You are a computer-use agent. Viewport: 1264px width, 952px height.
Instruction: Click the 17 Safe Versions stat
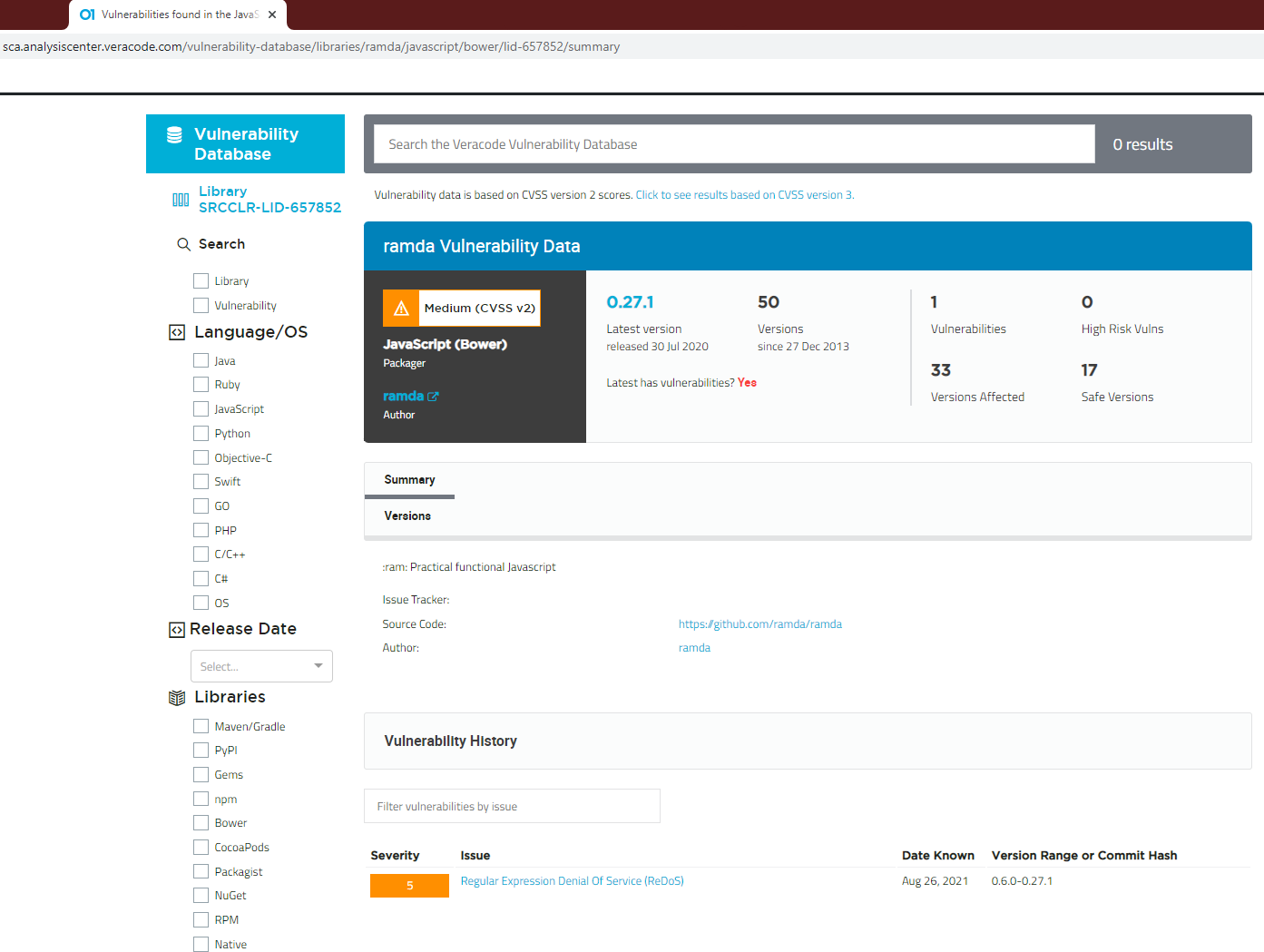point(1117,383)
